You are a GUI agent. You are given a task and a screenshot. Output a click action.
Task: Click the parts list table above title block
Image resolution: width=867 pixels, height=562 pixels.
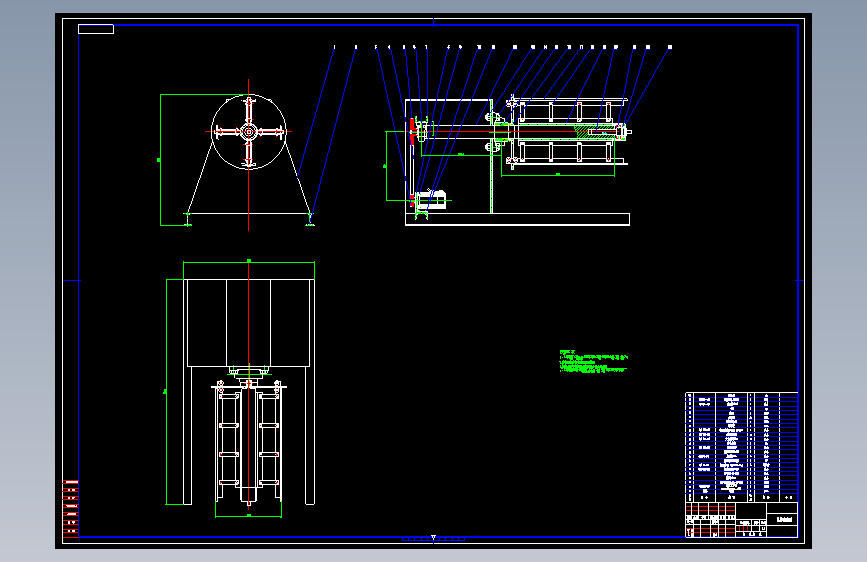click(741, 447)
